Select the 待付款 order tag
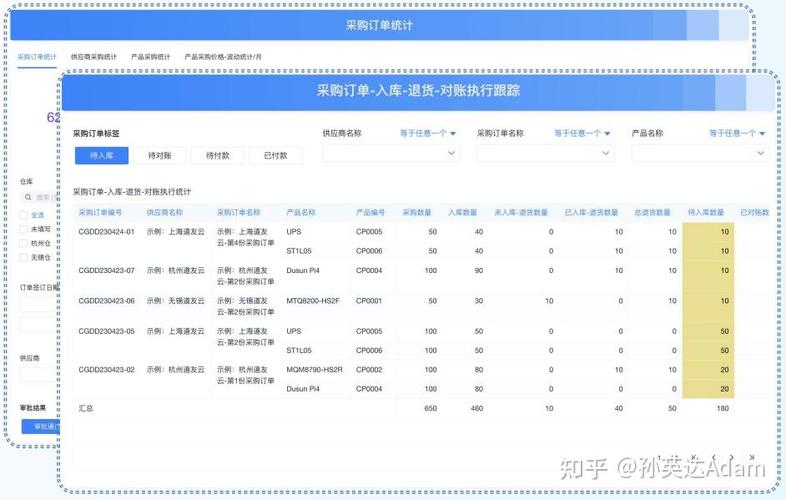This screenshot has width=786, height=500. [x=218, y=155]
